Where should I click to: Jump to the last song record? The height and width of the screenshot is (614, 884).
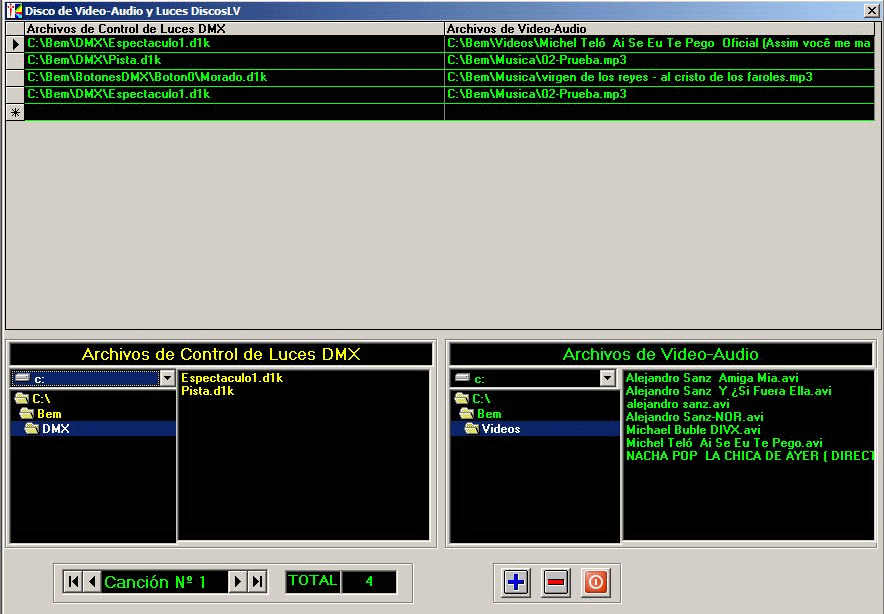[257, 581]
